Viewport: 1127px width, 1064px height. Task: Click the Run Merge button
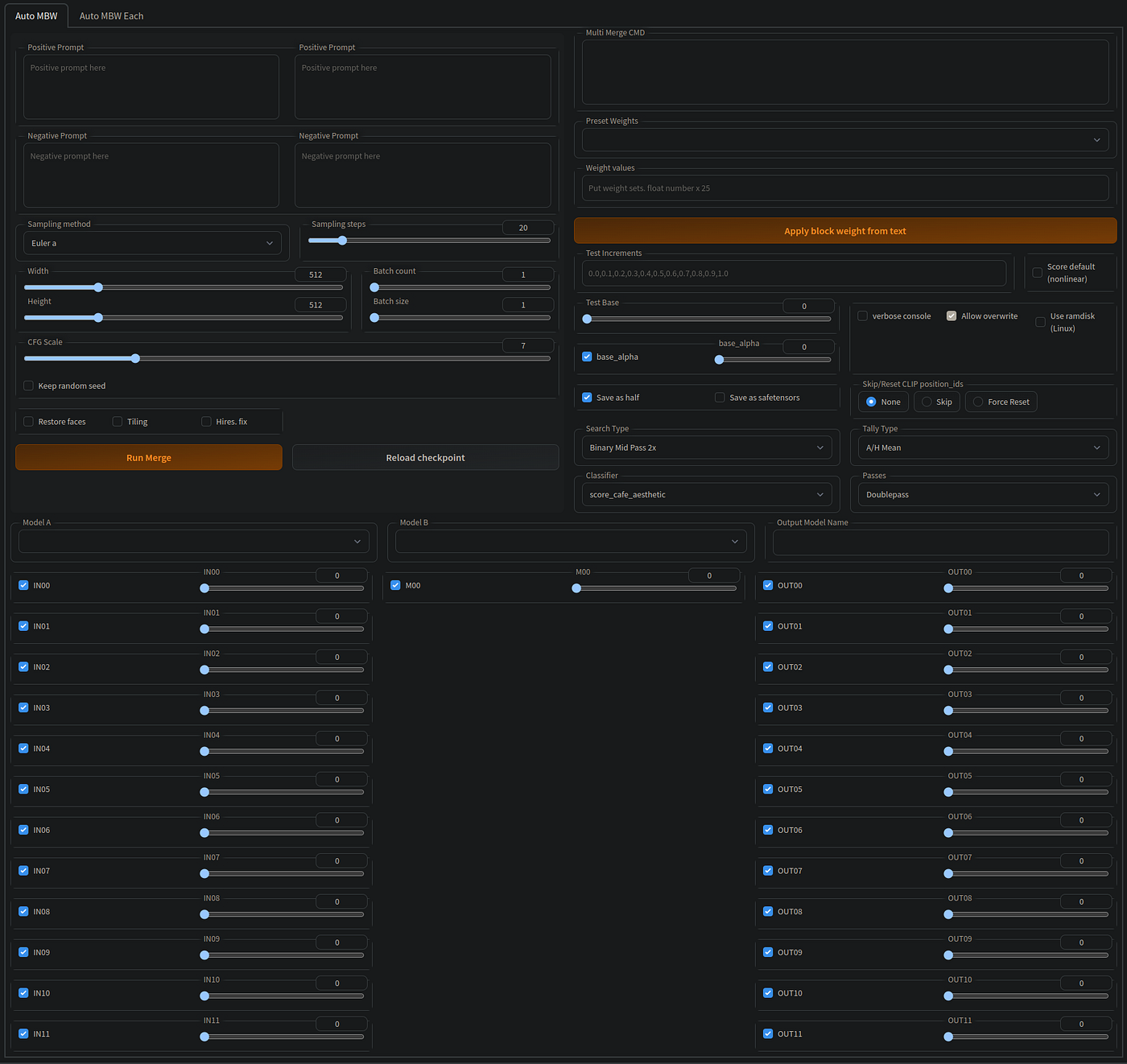click(x=149, y=457)
